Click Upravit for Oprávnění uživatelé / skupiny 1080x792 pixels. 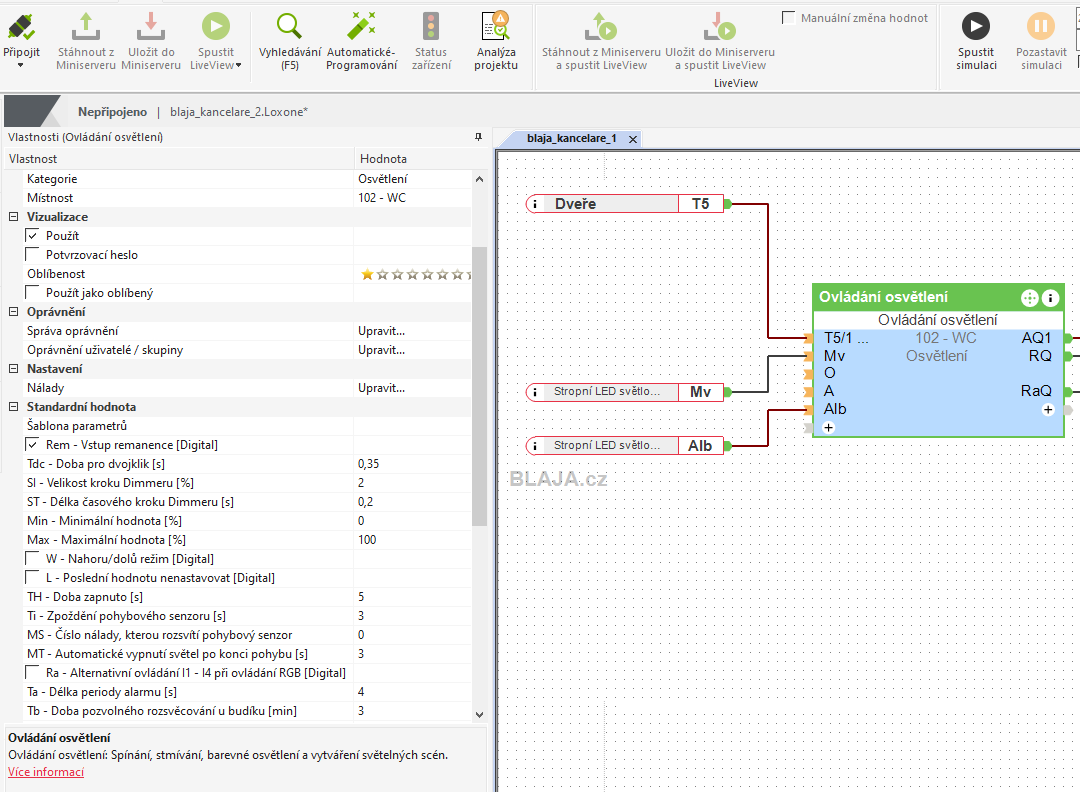coord(382,350)
